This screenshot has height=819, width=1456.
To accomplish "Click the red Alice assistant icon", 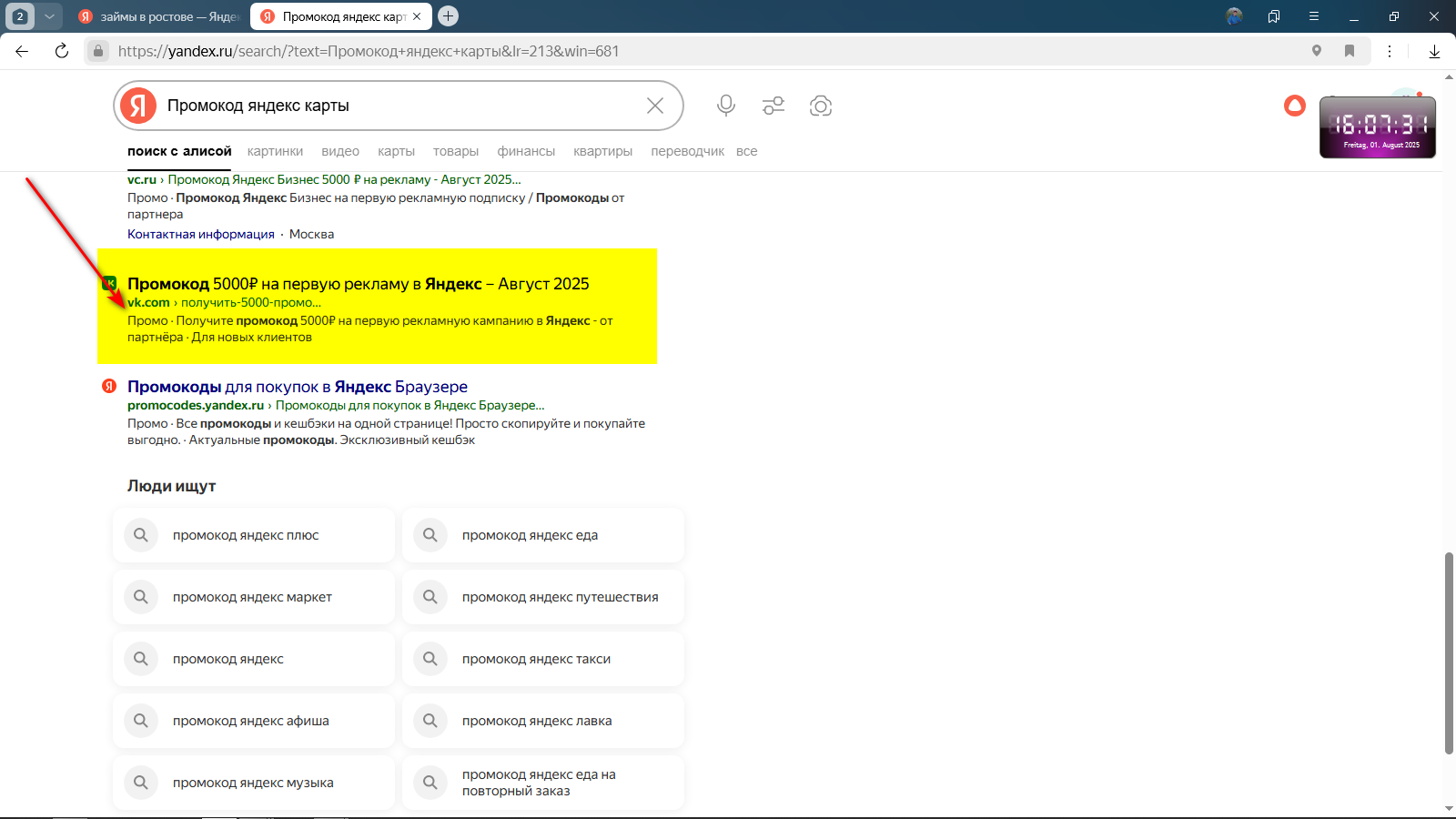I will coord(1295,106).
